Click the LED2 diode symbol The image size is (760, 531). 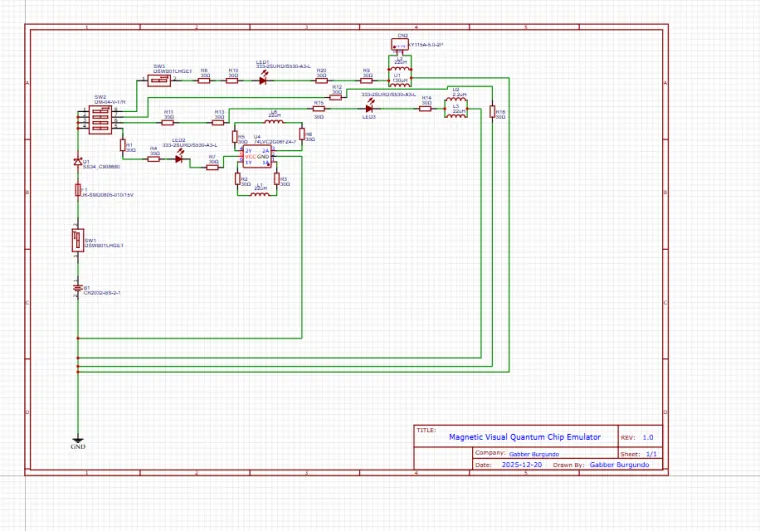179,159
